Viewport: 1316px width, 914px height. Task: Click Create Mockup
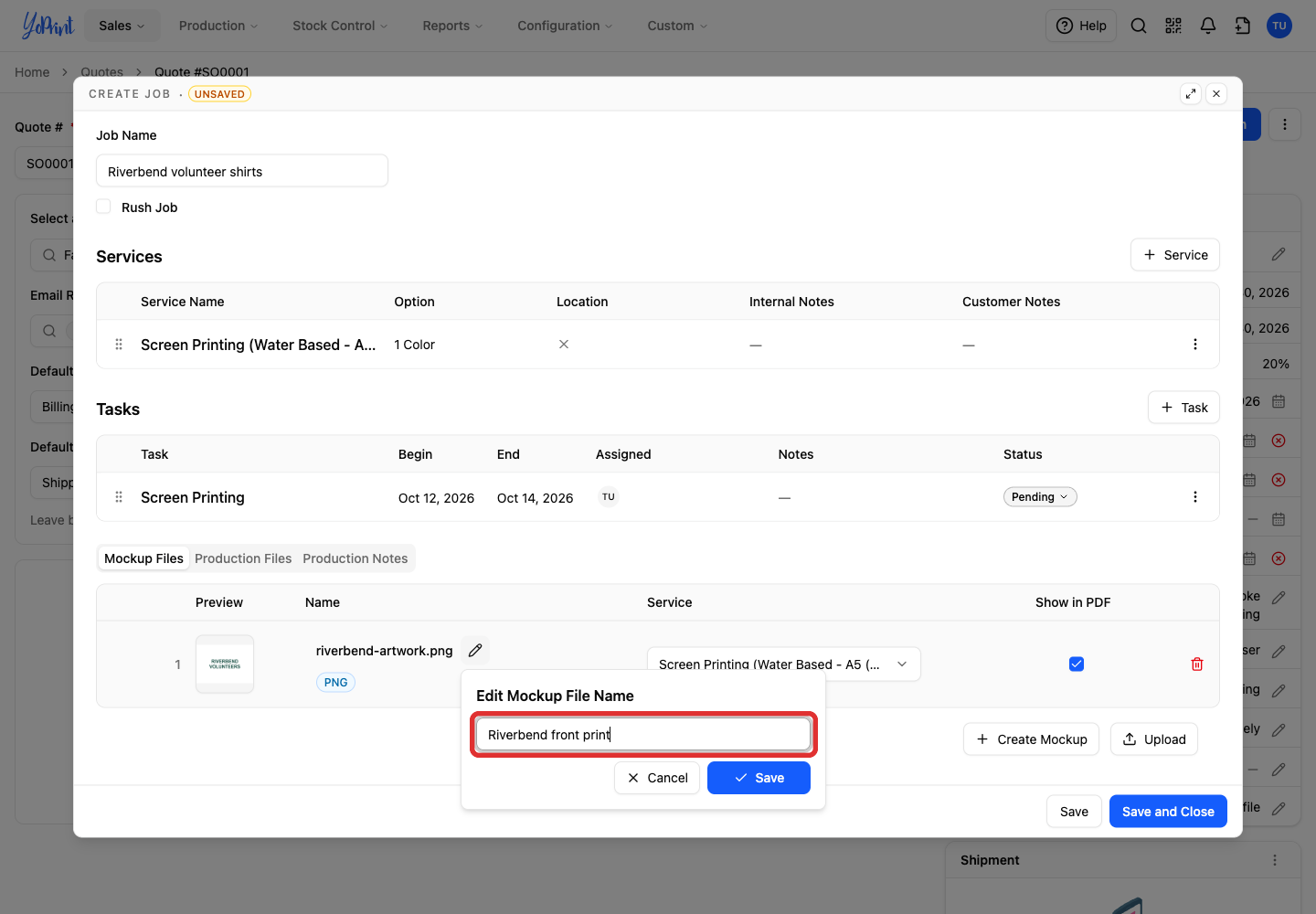[x=1032, y=739]
